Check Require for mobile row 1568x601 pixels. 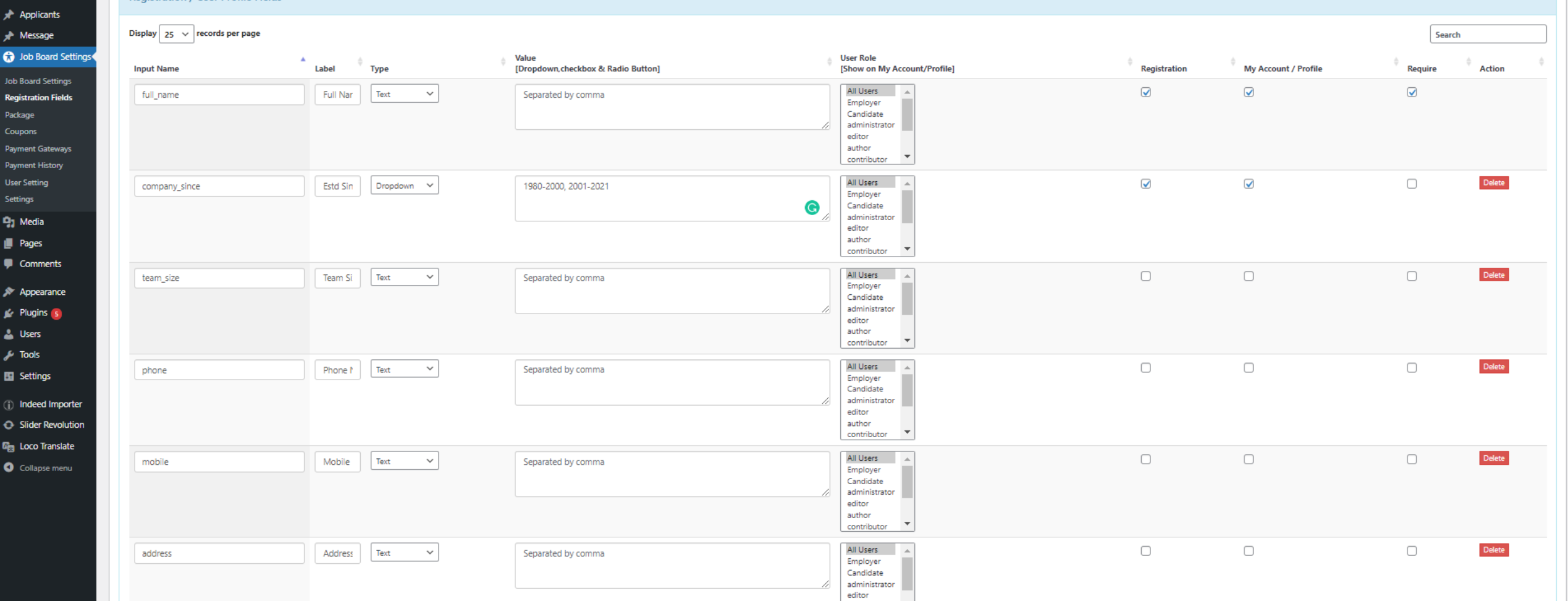[1412, 459]
